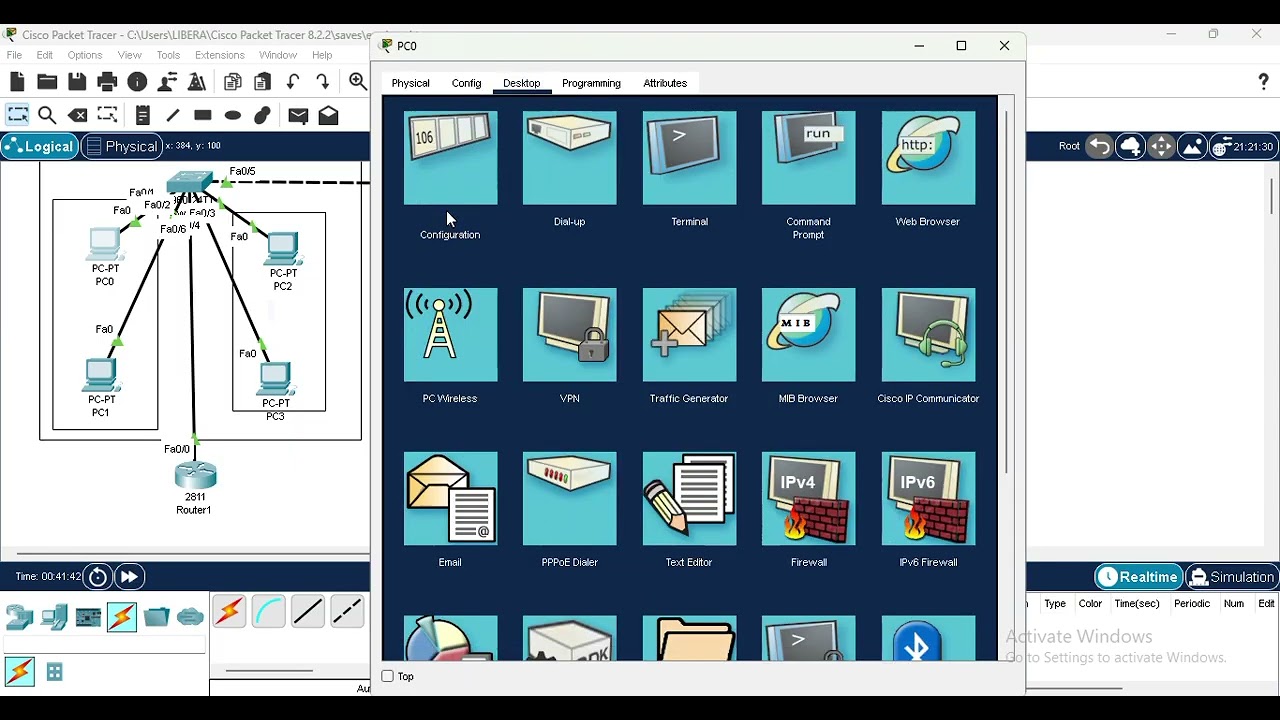This screenshot has width=1280, height=720.
Task: Click the Open folder toolbar icon
Action: [x=47, y=82]
